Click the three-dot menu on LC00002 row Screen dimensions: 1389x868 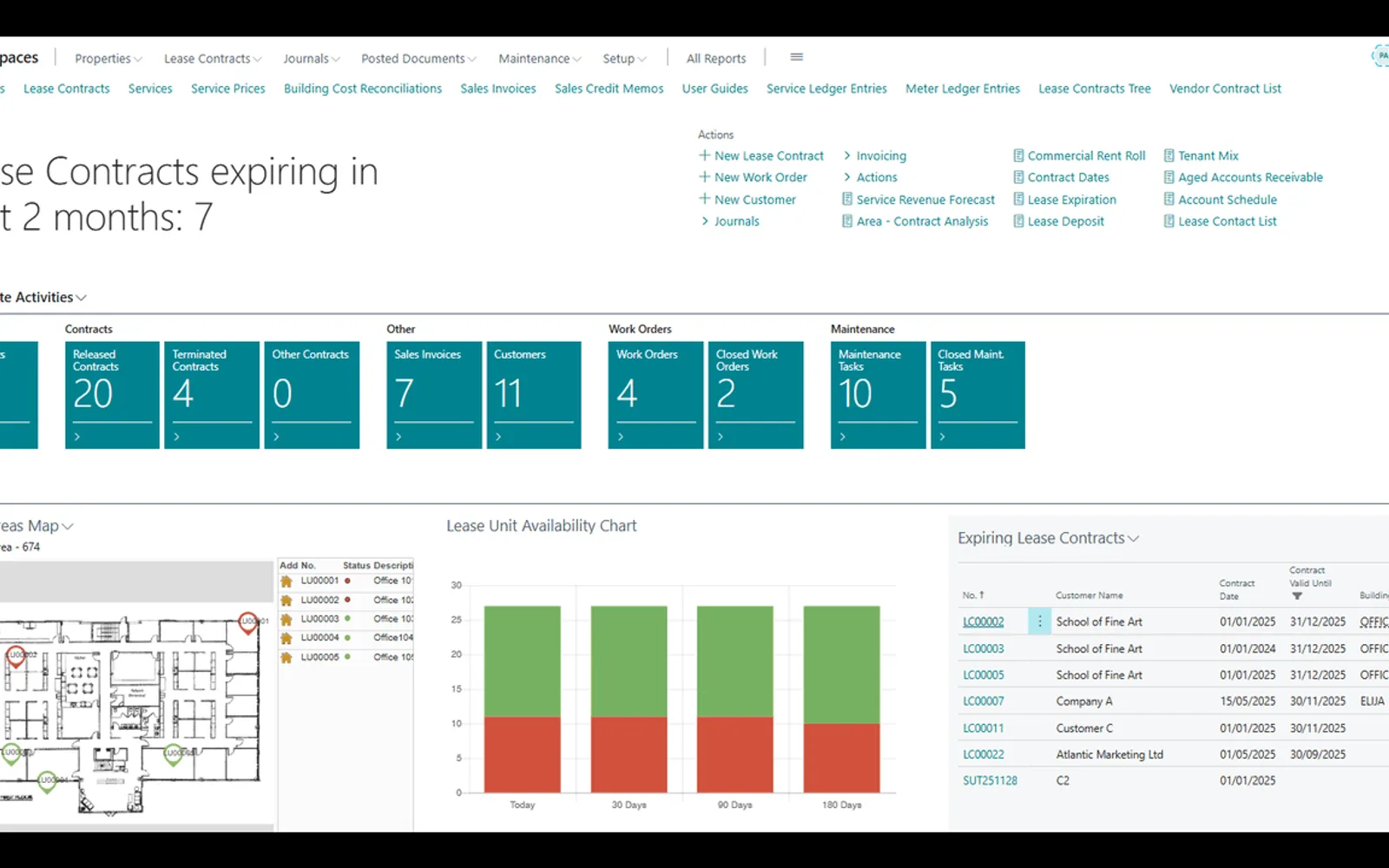[x=1039, y=621]
